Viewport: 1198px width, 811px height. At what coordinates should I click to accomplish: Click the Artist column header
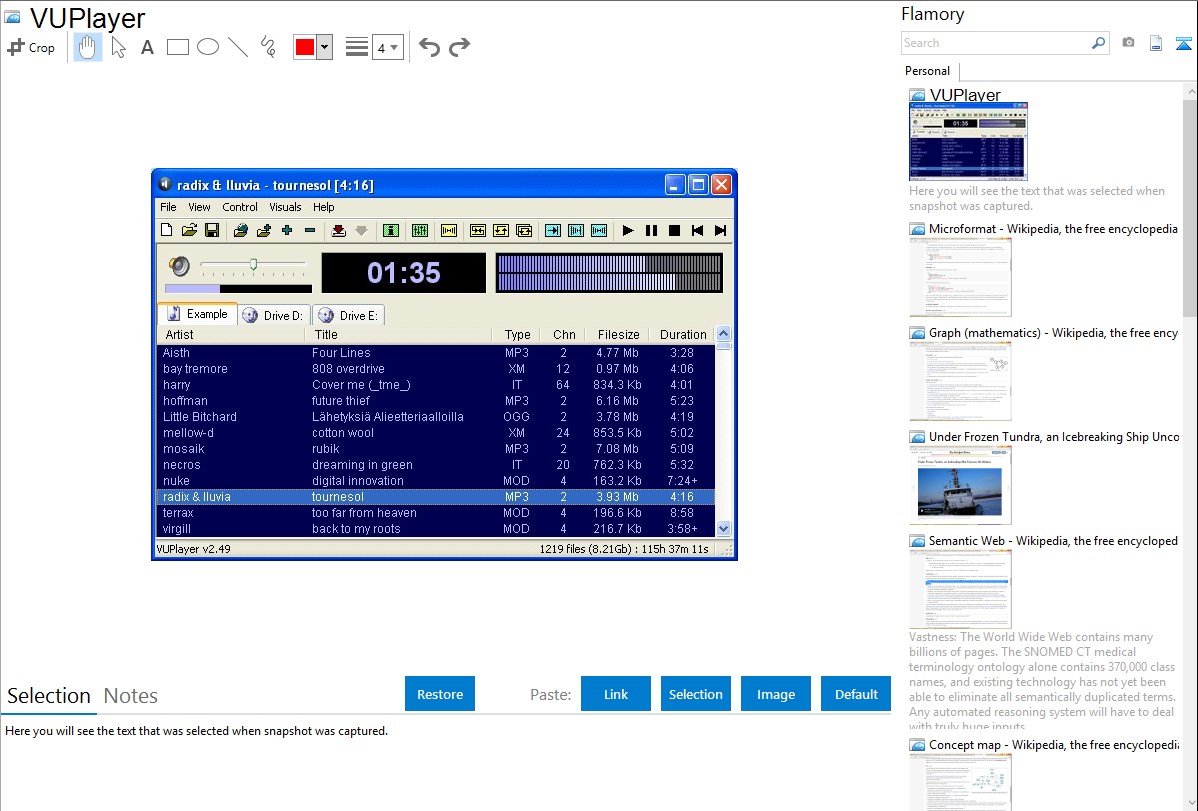232,335
